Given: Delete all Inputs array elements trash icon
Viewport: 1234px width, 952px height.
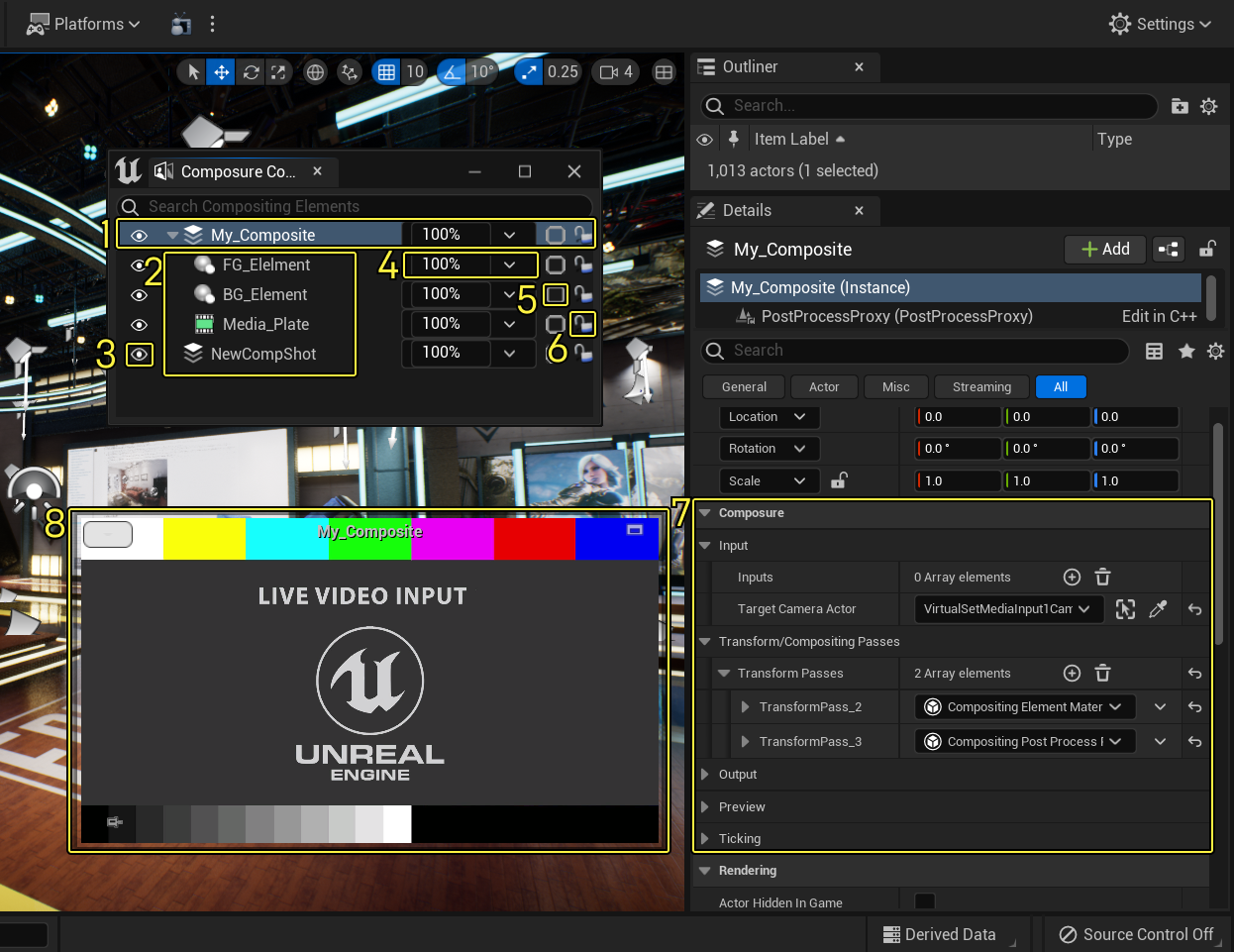Looking at the screenshot, I should [1102, 577].
